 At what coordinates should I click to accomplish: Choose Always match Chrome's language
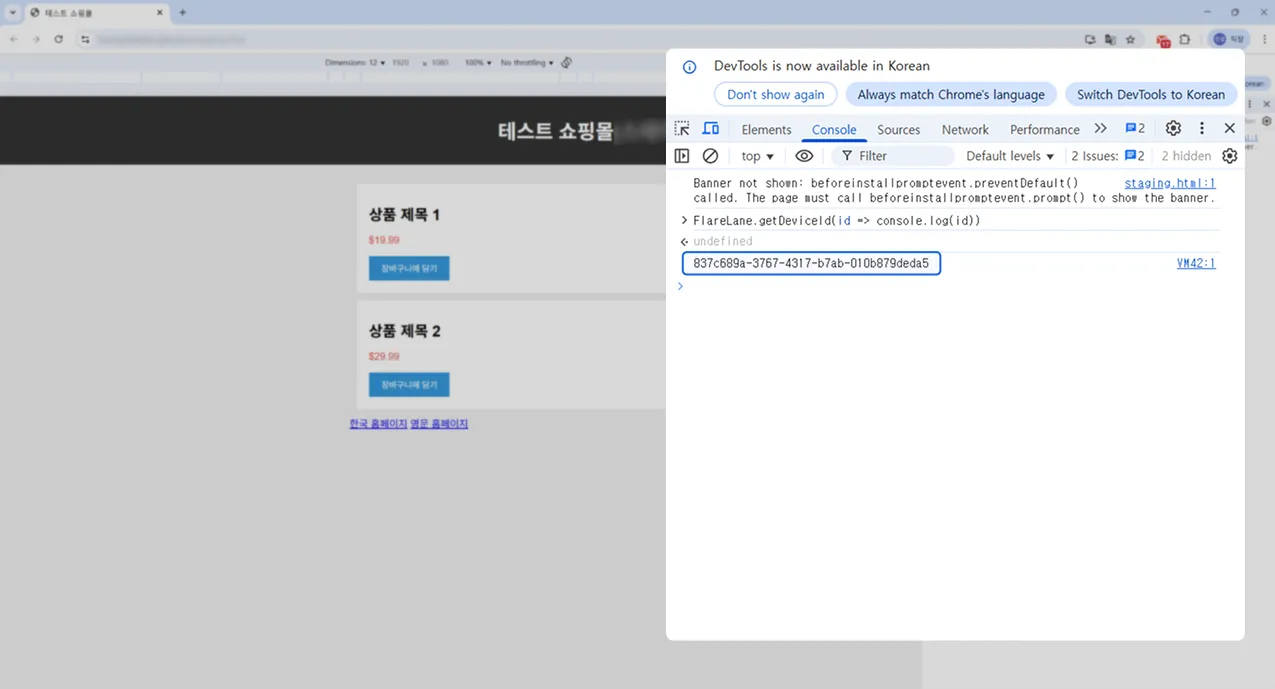point(951,95)
